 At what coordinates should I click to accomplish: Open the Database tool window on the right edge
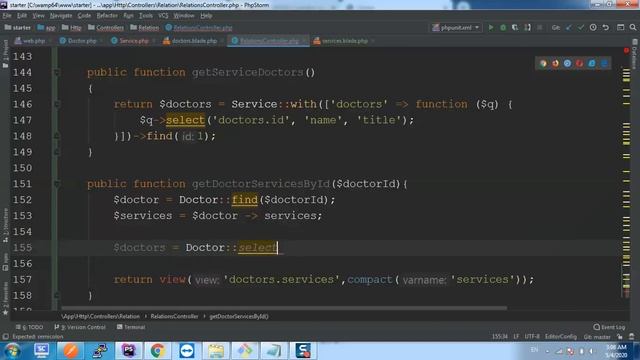click(x=634, y=54)
